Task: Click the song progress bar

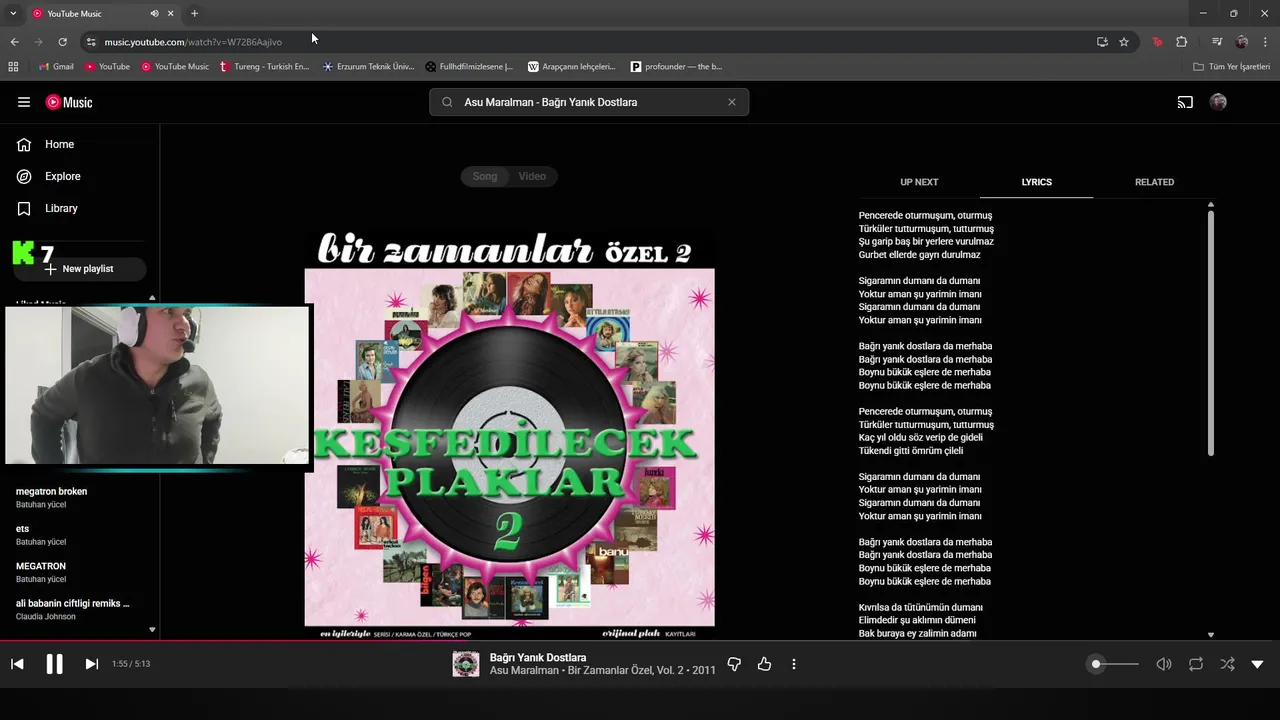Action: (640, 641)
